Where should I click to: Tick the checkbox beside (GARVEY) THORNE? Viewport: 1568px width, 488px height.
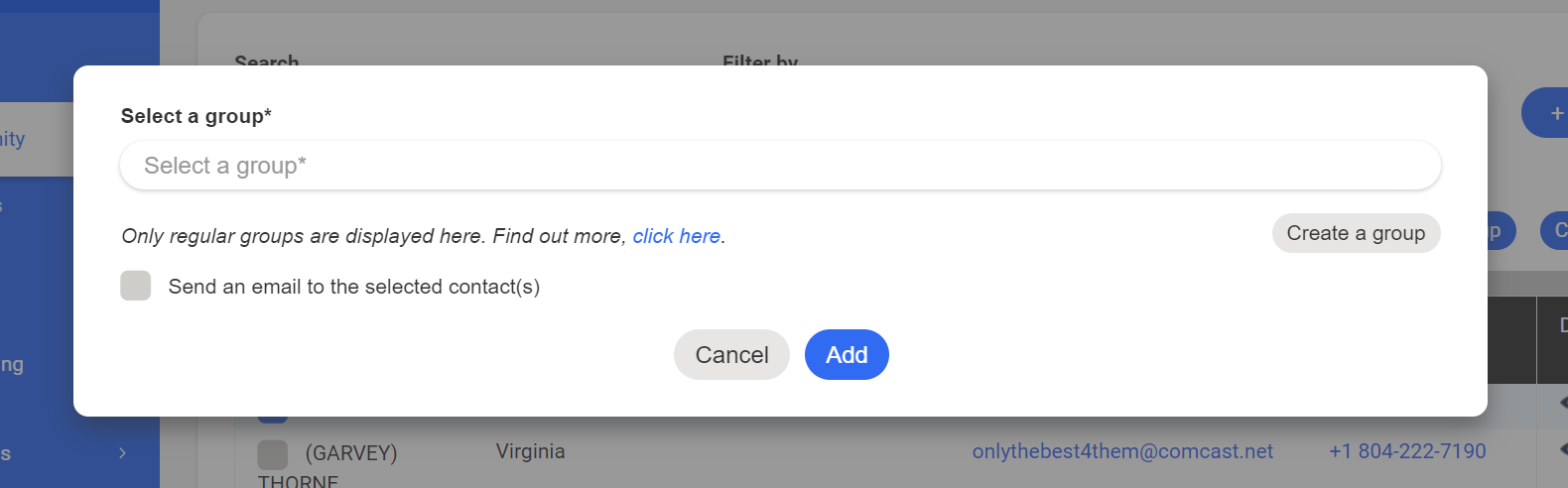tap(273, 454)
